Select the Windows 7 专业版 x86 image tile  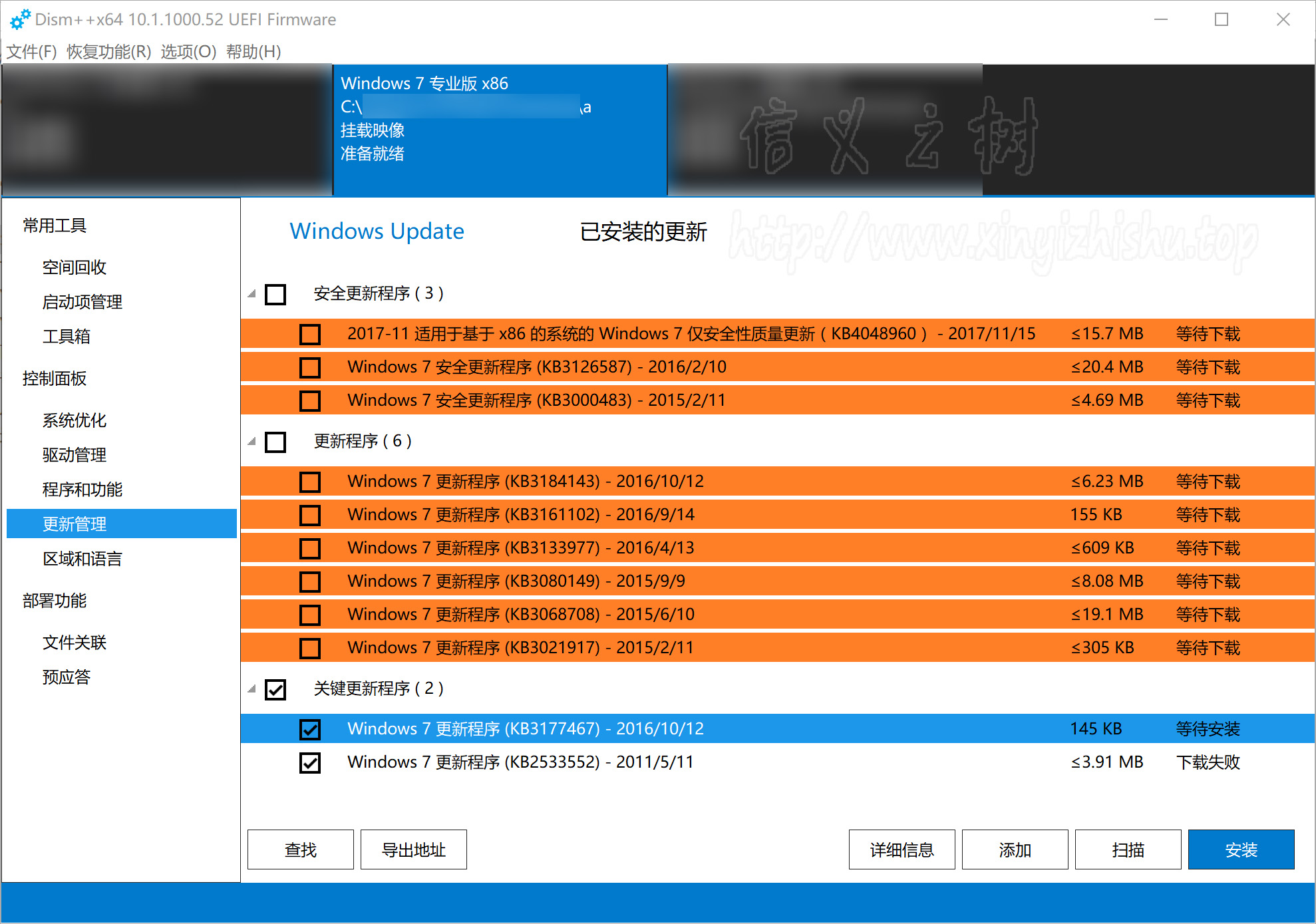500,130
